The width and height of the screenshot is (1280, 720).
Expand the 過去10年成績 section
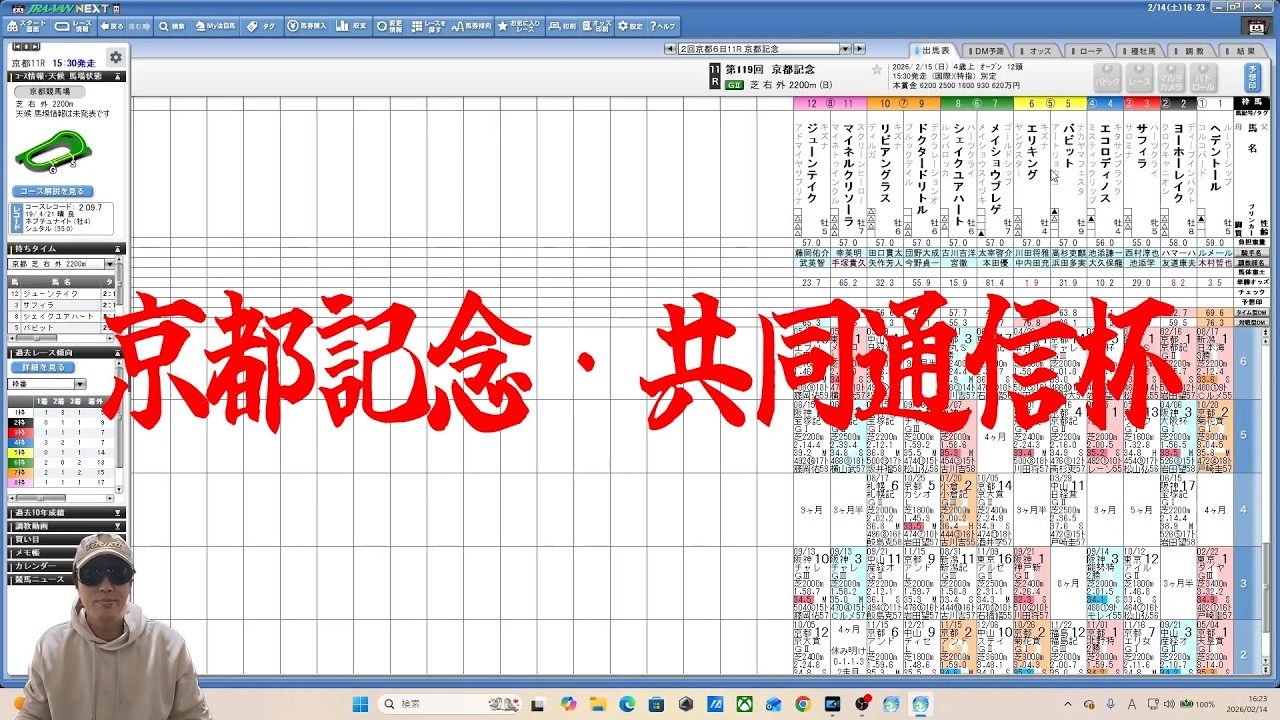(x=118, y=512)
